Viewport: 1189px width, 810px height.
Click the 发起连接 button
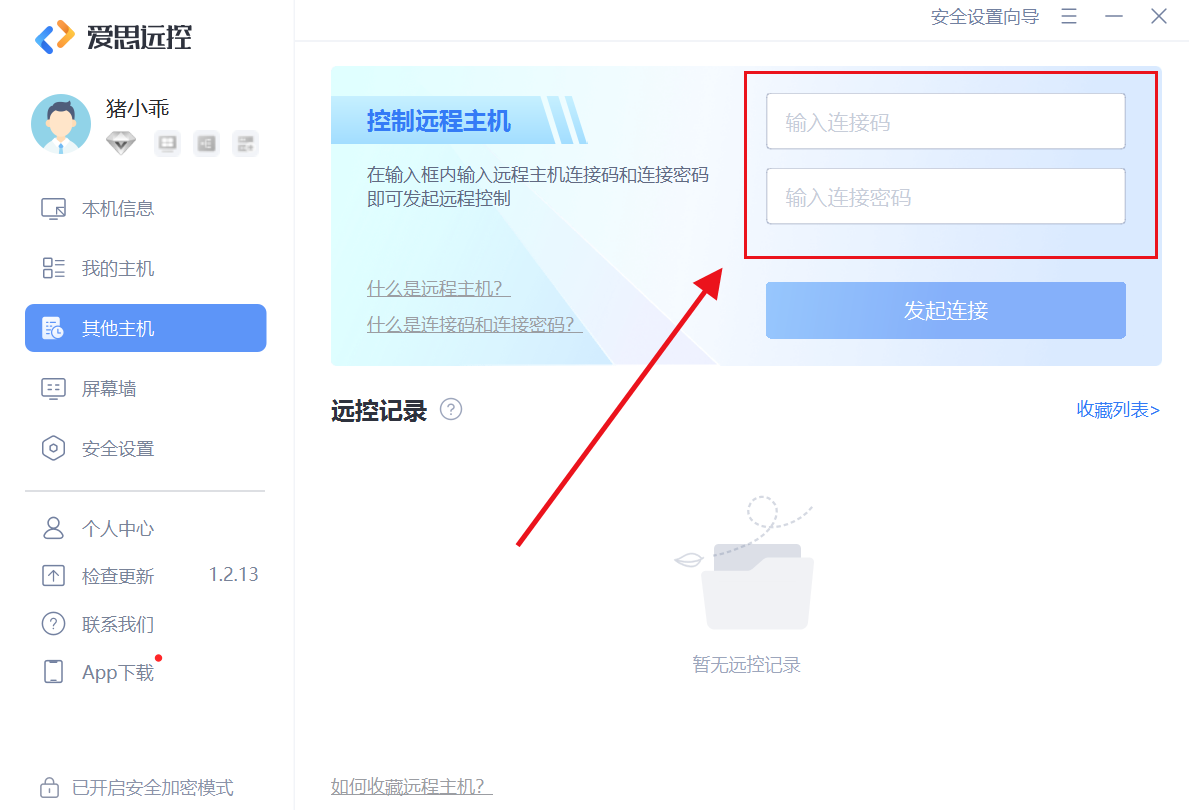pos(946,310)
